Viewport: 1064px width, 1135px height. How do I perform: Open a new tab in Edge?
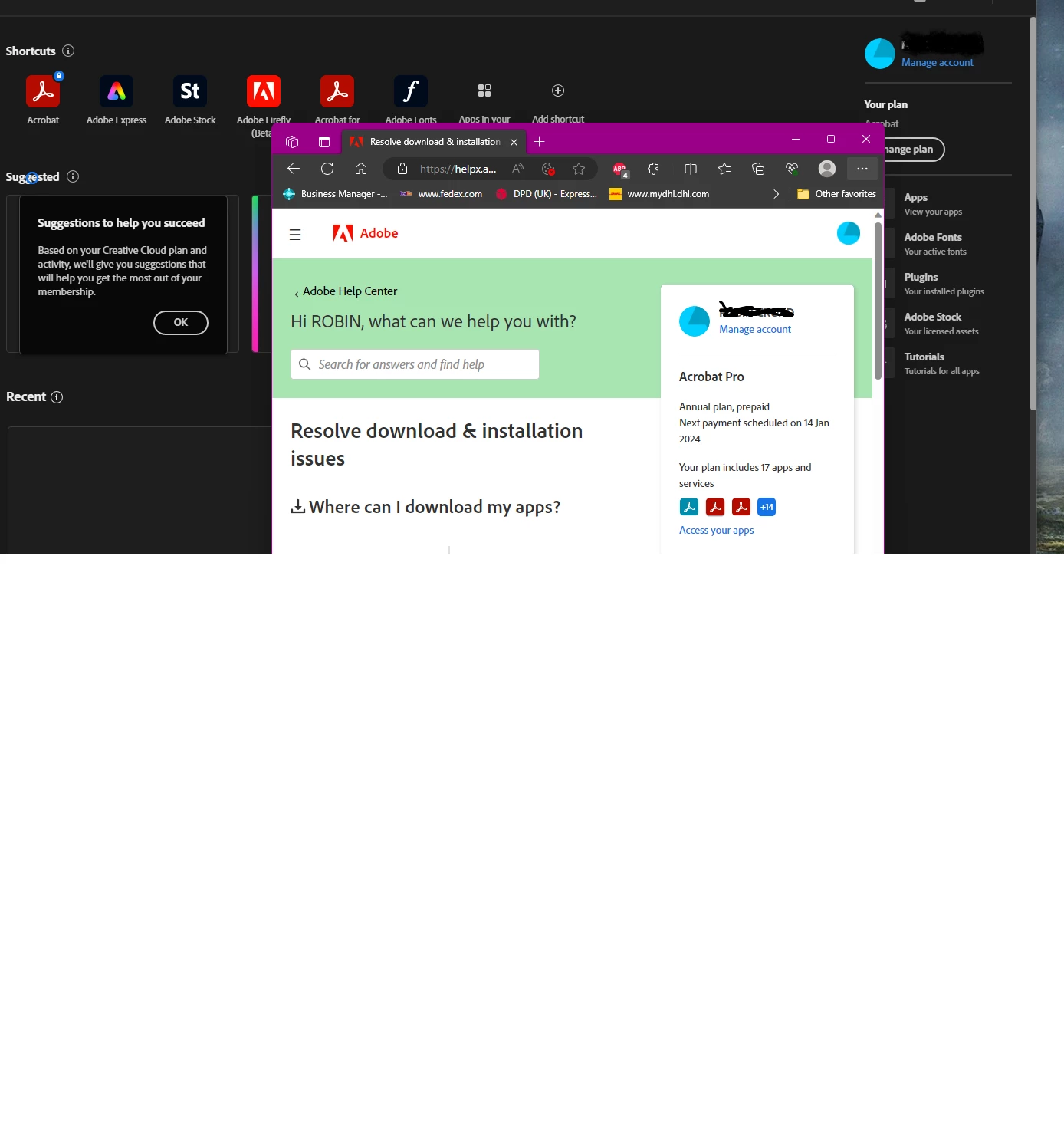539,142
